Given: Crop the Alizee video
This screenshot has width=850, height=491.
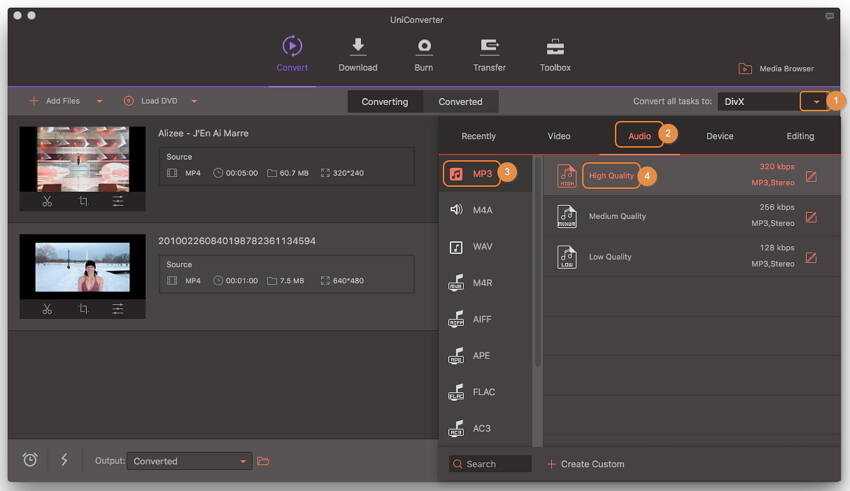Looking at the screenshot, I should tap(83, 201).
